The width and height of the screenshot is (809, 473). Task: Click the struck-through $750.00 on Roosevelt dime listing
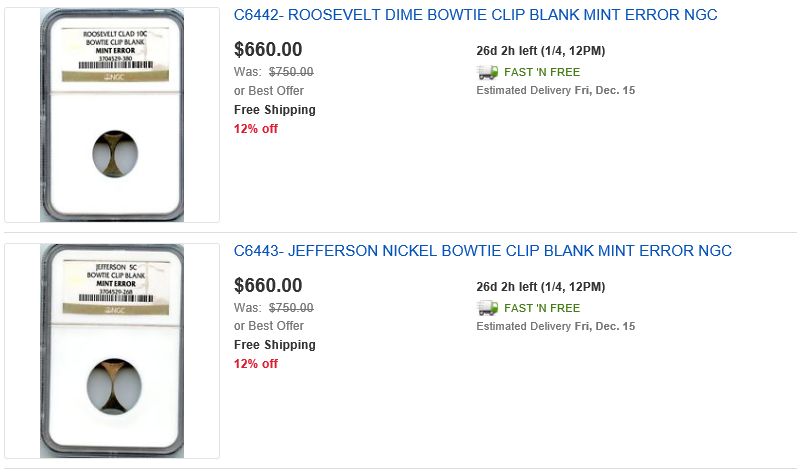(x=291, y=72)
